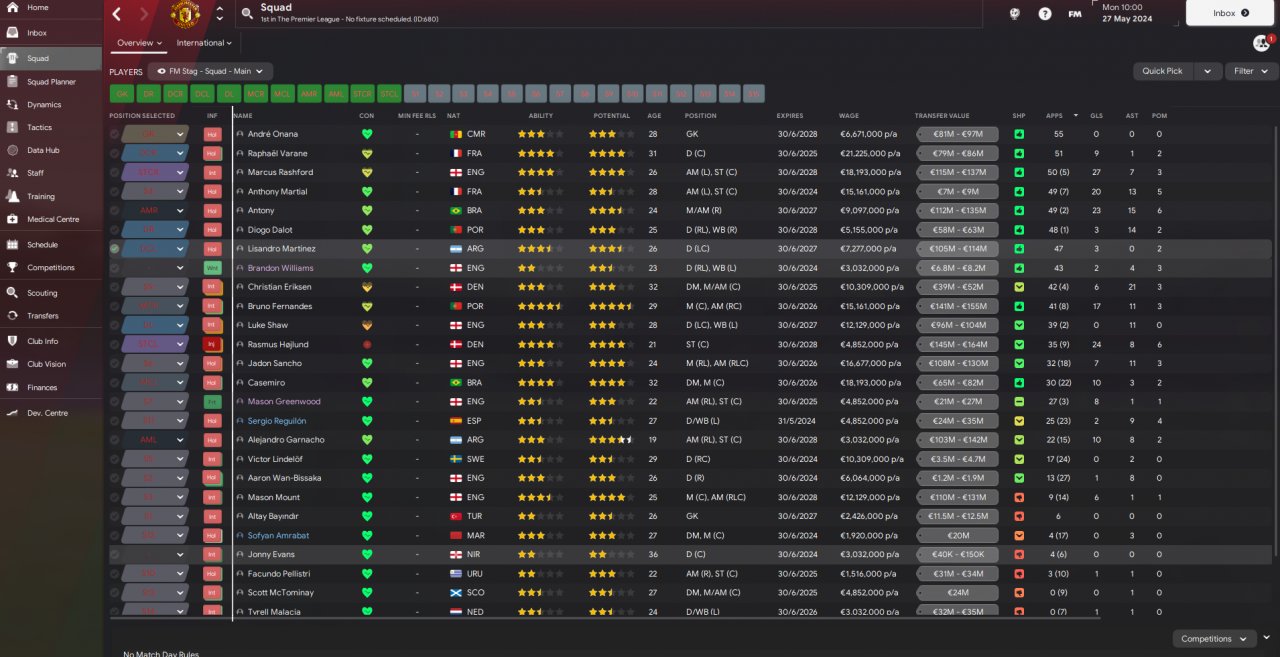
Task: Toggle selection check for Marcus Rashford row
Action: (x=114, y=172)
